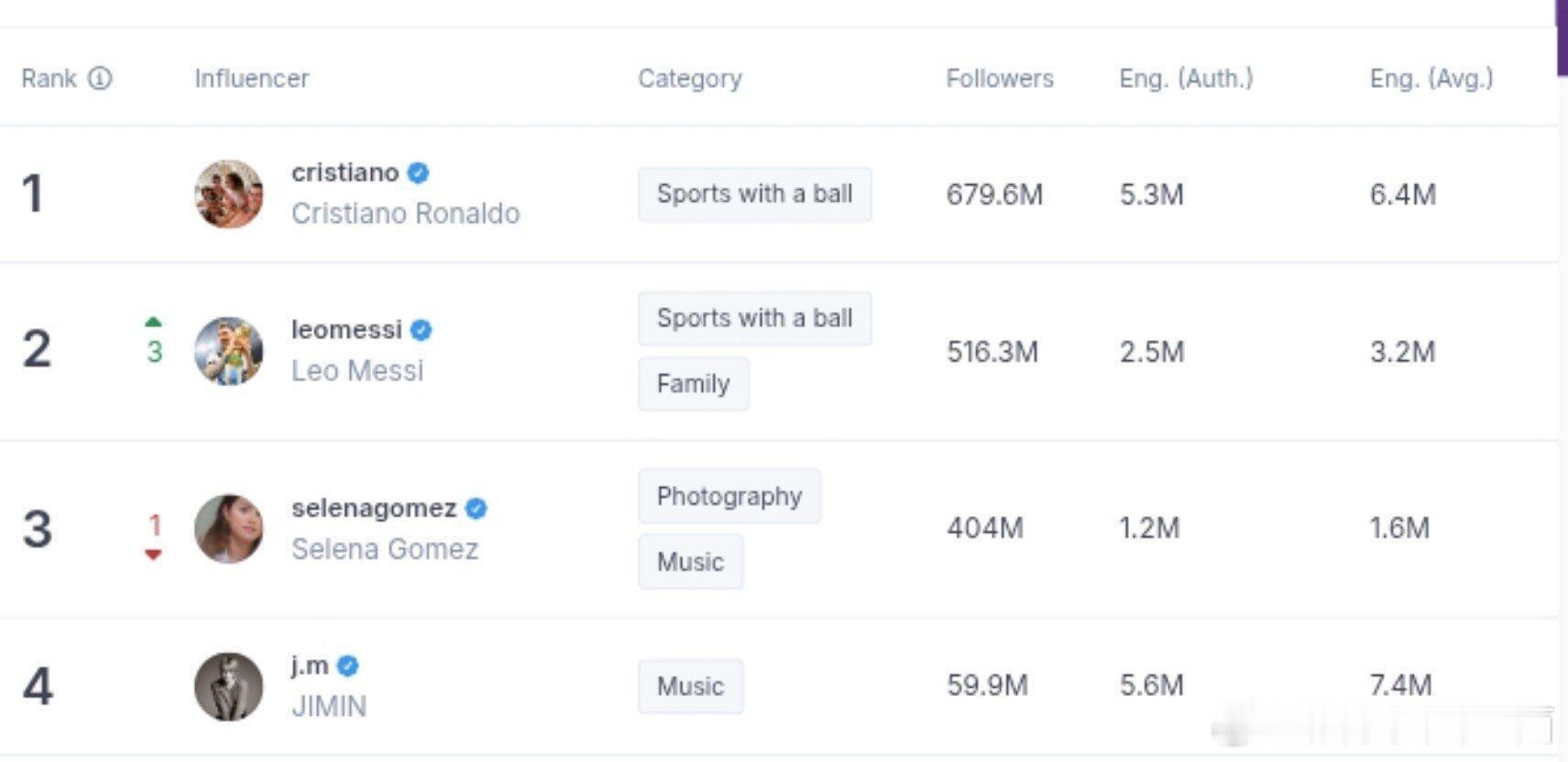Viewport: 1568px width, 762px height.
Task: Open Cristiano Ronaldo's profile avatar
Action: coord(229,194)
